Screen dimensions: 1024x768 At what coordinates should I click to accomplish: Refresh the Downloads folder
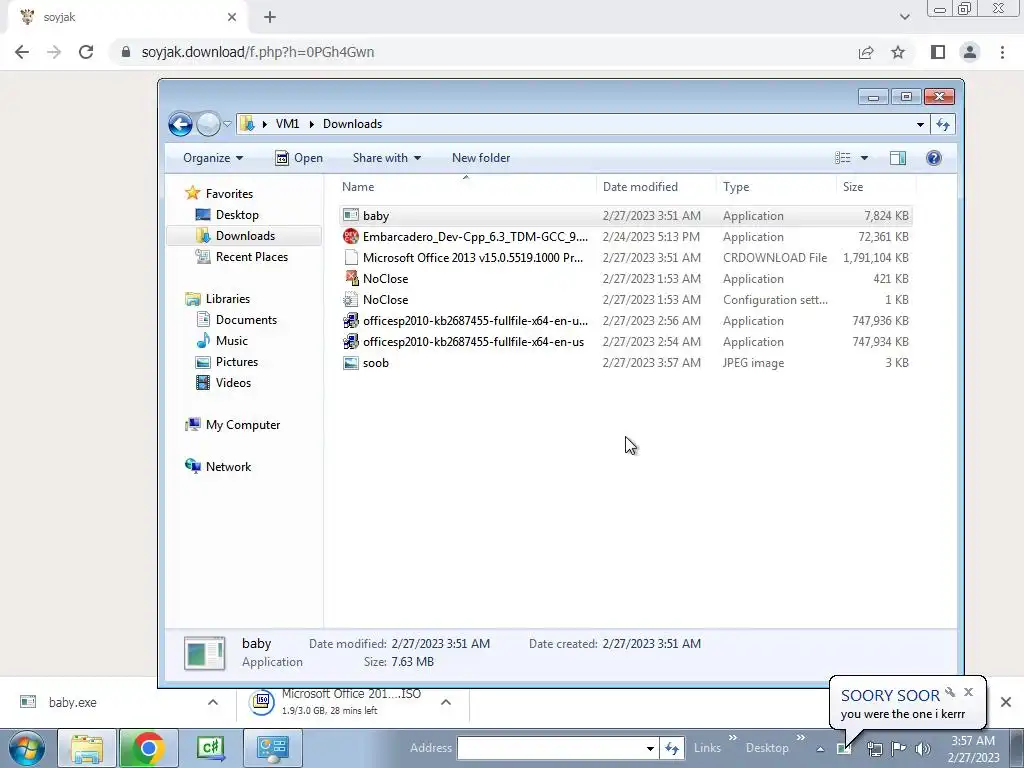943,124
